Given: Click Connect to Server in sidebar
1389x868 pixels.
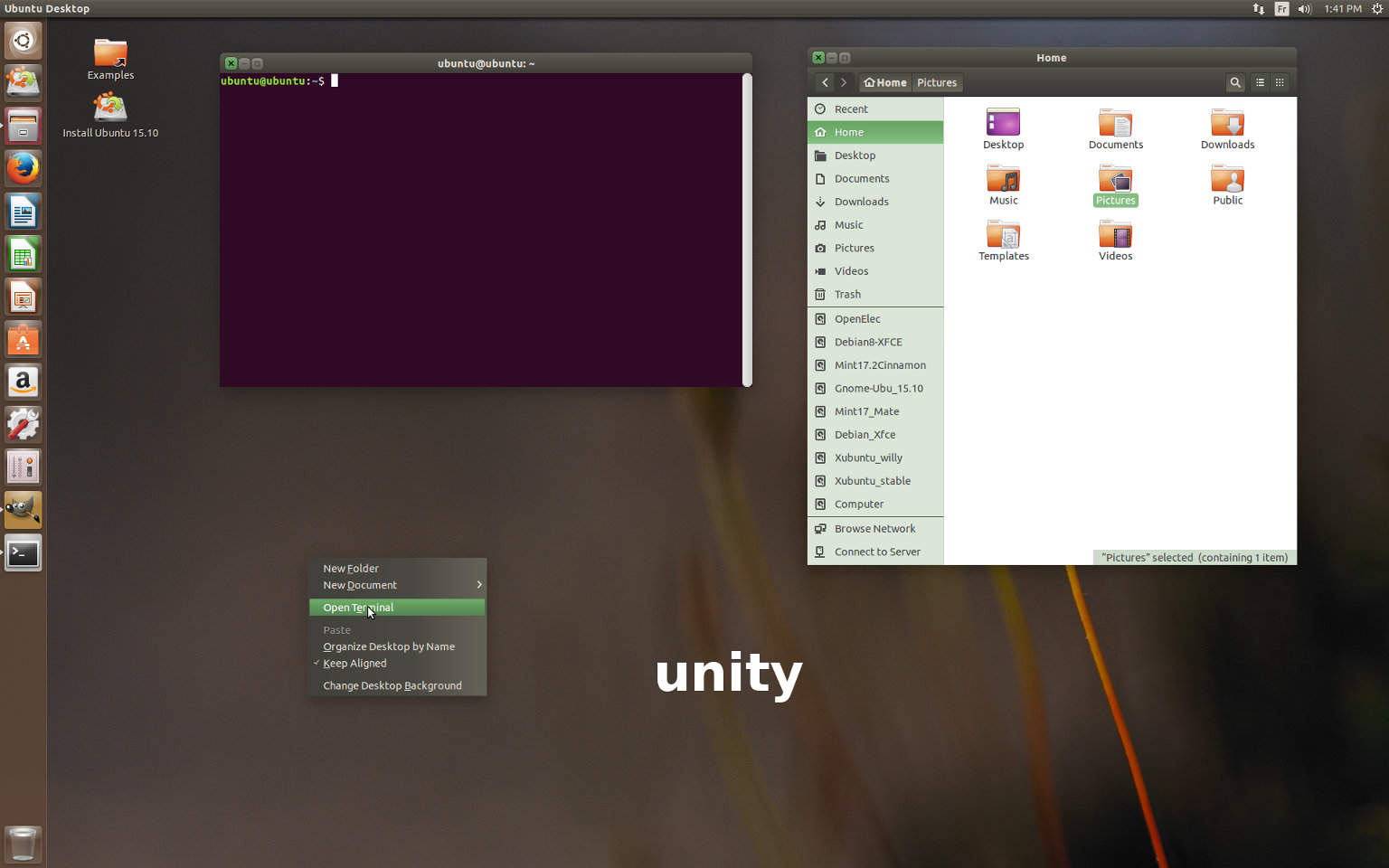Looking at the screenshot, I should coord(875,552).
